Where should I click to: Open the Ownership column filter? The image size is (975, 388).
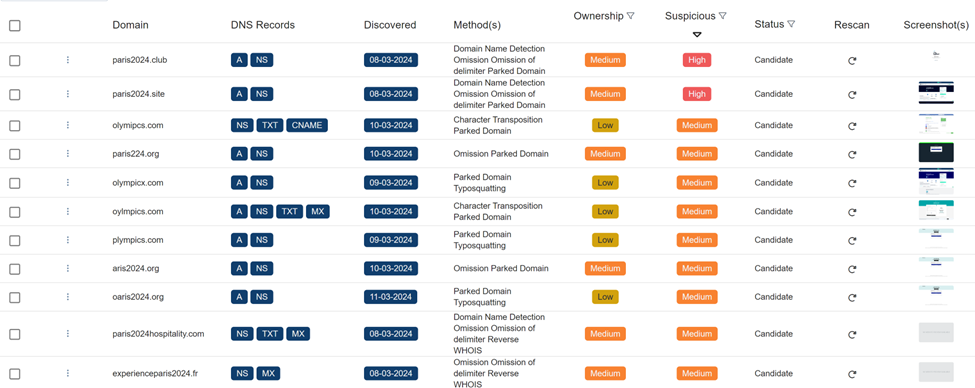click(631, 16)
